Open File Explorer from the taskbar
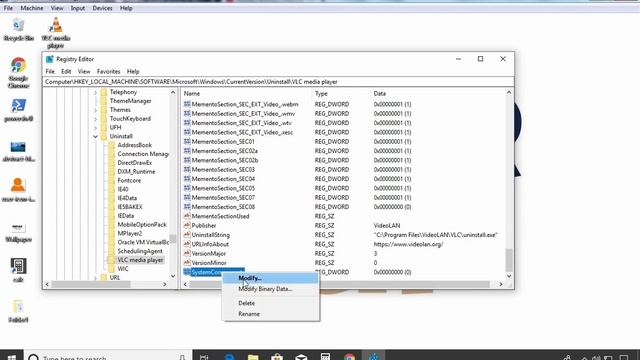This screenshot has width=640, height=360. pos(253,357)
